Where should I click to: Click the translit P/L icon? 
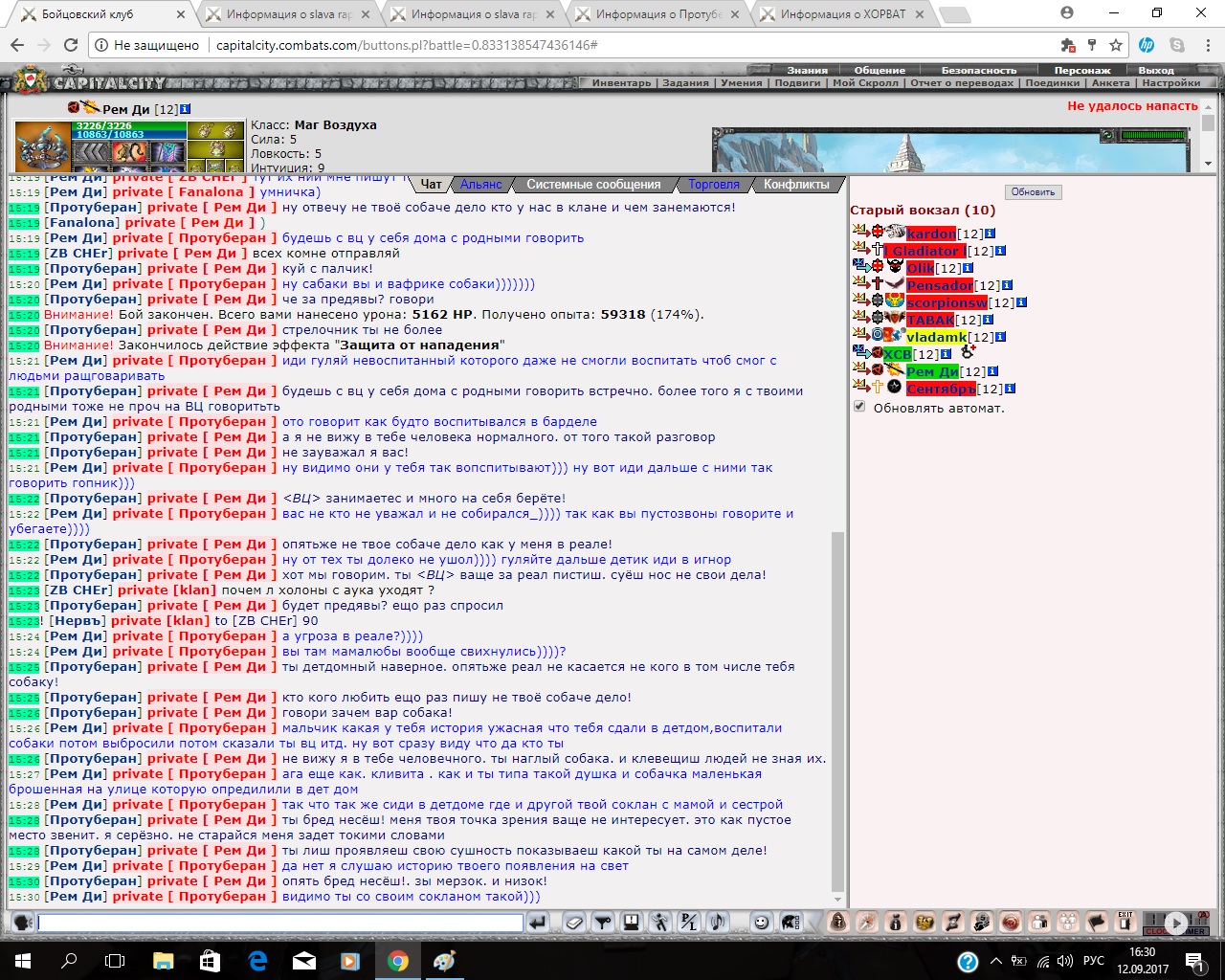[x=689, y=923]
